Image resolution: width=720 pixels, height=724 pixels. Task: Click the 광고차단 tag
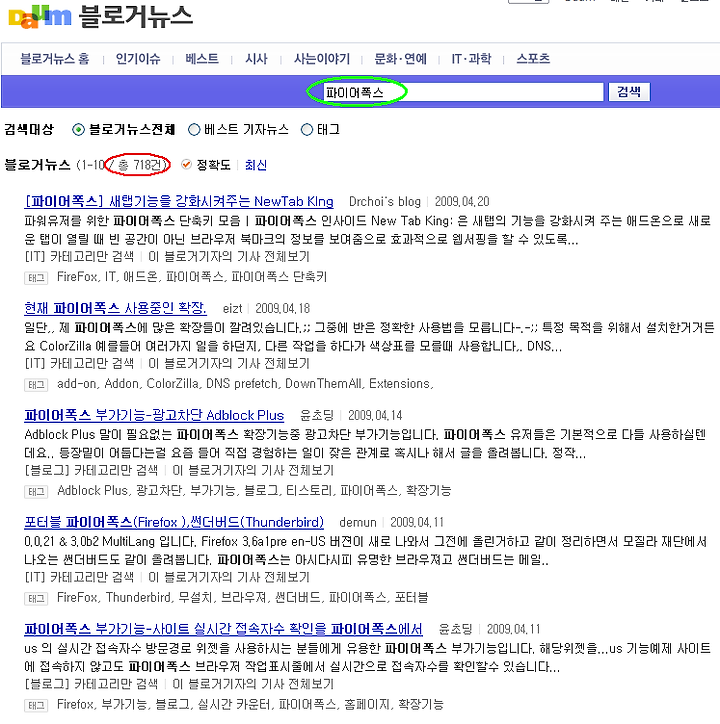[x=159, y=490]
